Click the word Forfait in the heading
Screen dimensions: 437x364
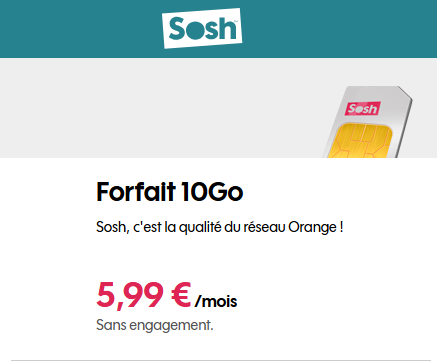pyautogui.click(x=136, y=192)
